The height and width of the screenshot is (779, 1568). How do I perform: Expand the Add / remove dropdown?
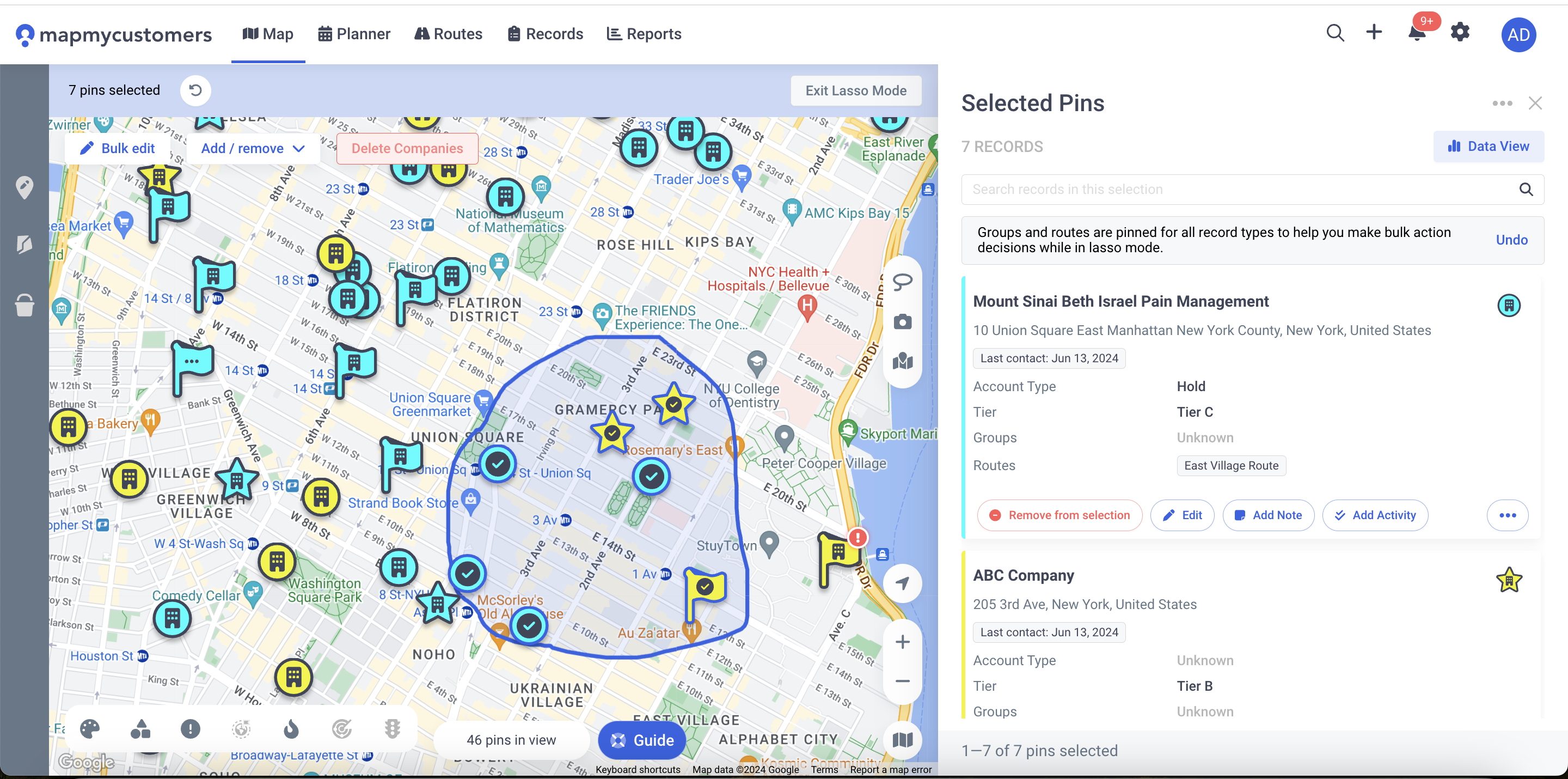253,148
